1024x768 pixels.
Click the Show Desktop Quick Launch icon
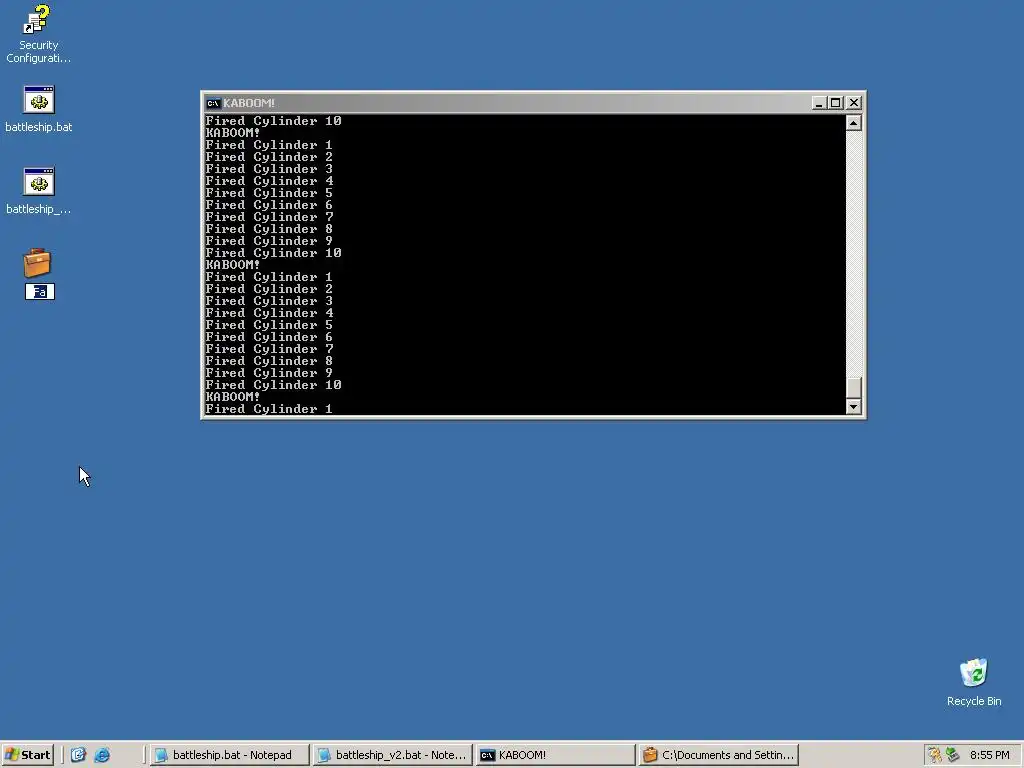pos(78,755)
